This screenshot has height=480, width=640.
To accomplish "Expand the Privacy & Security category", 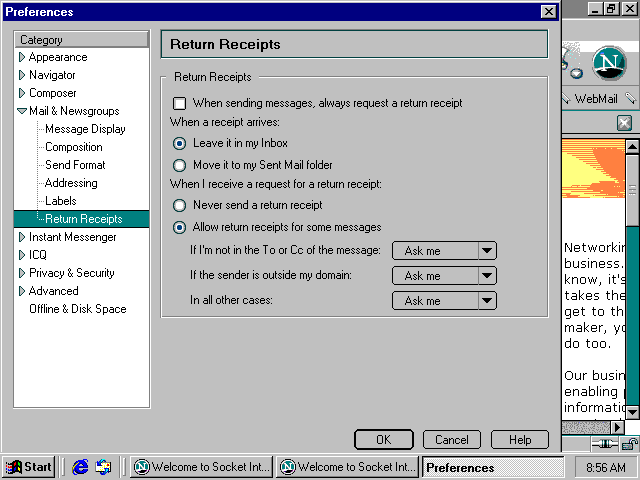I will point(22,273).
